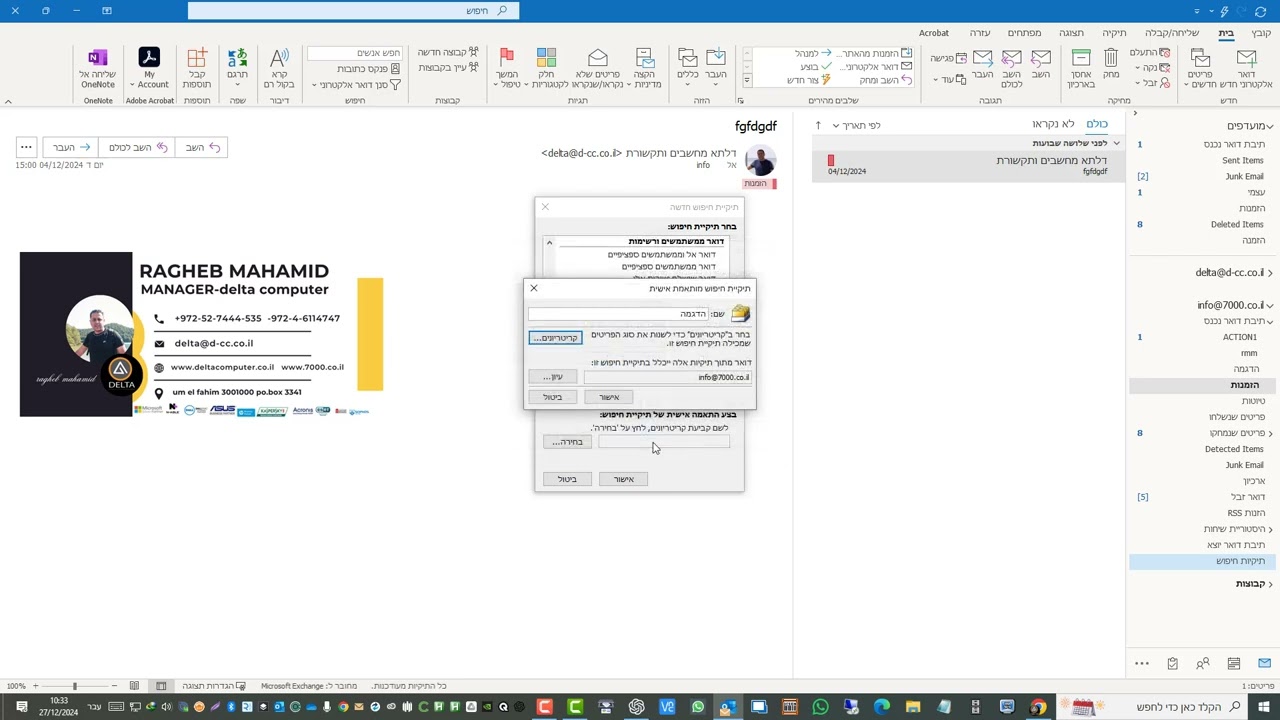Collapse the delta@d-cc.co.il account tree

1271,273
